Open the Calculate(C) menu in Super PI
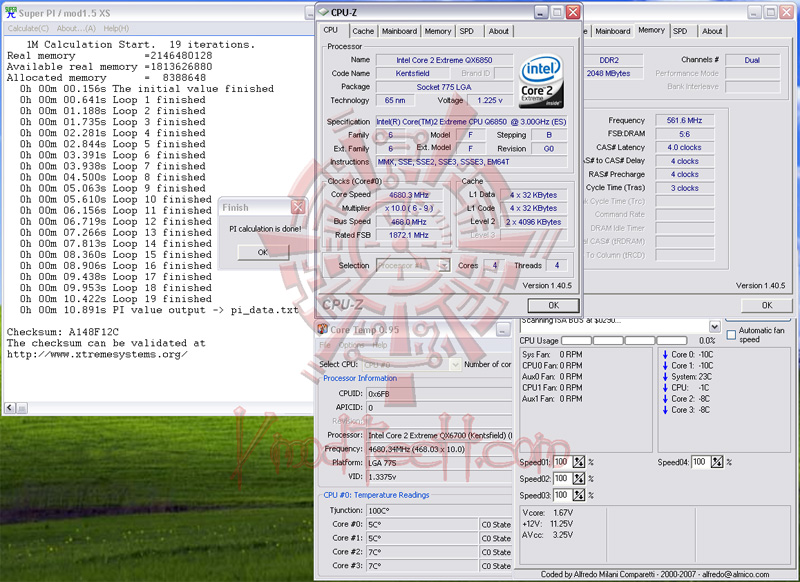 (x=28, y=29)
